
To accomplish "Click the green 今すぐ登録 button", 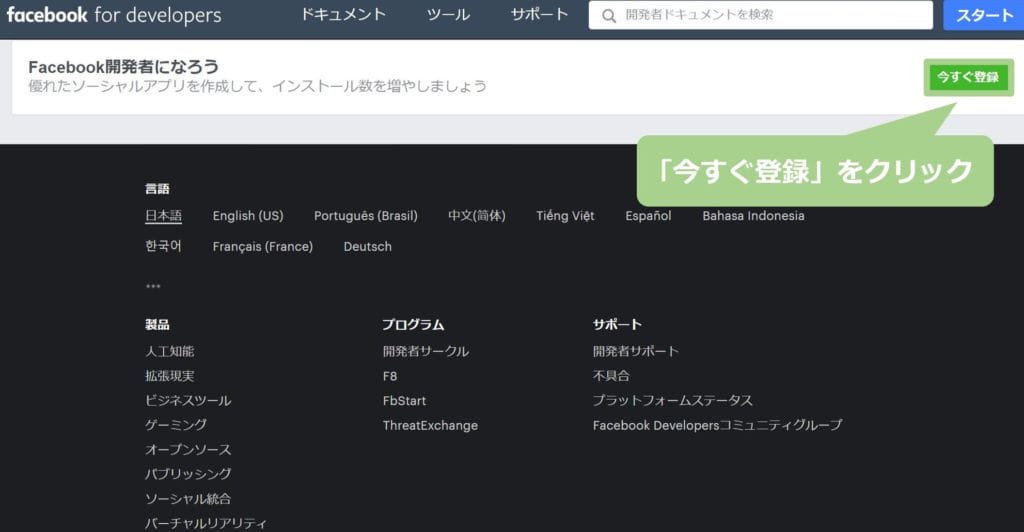I will tap(968, 77).
